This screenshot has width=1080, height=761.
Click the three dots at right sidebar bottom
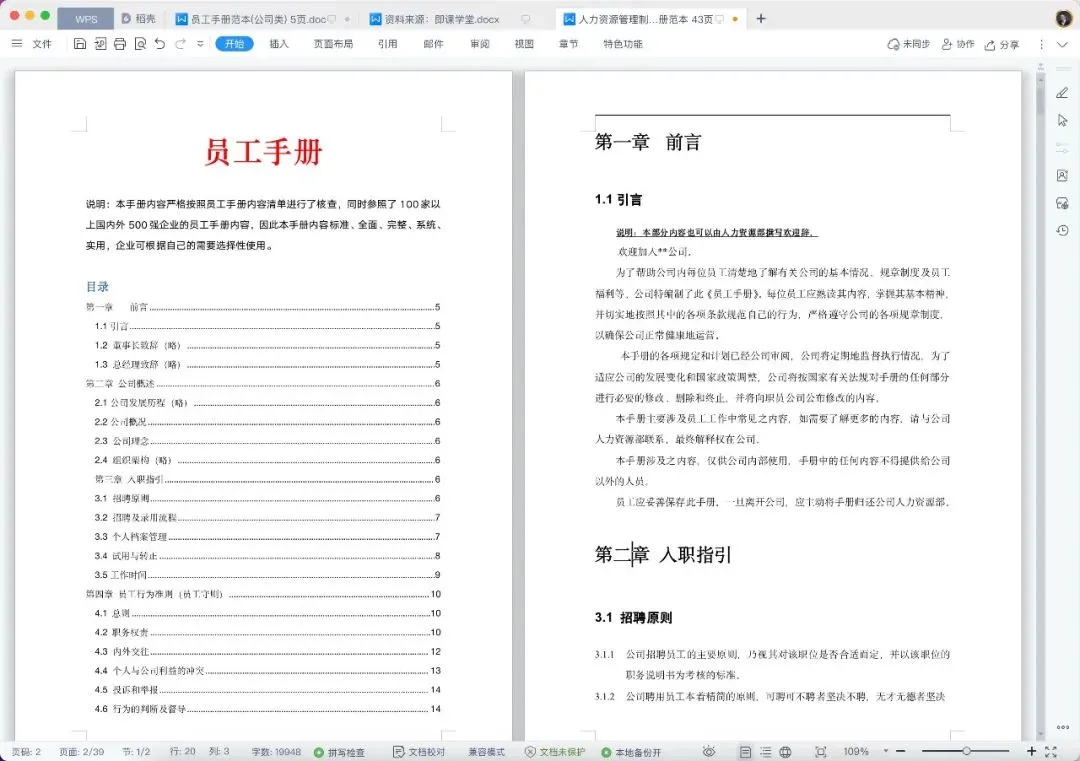[1063, 727]
